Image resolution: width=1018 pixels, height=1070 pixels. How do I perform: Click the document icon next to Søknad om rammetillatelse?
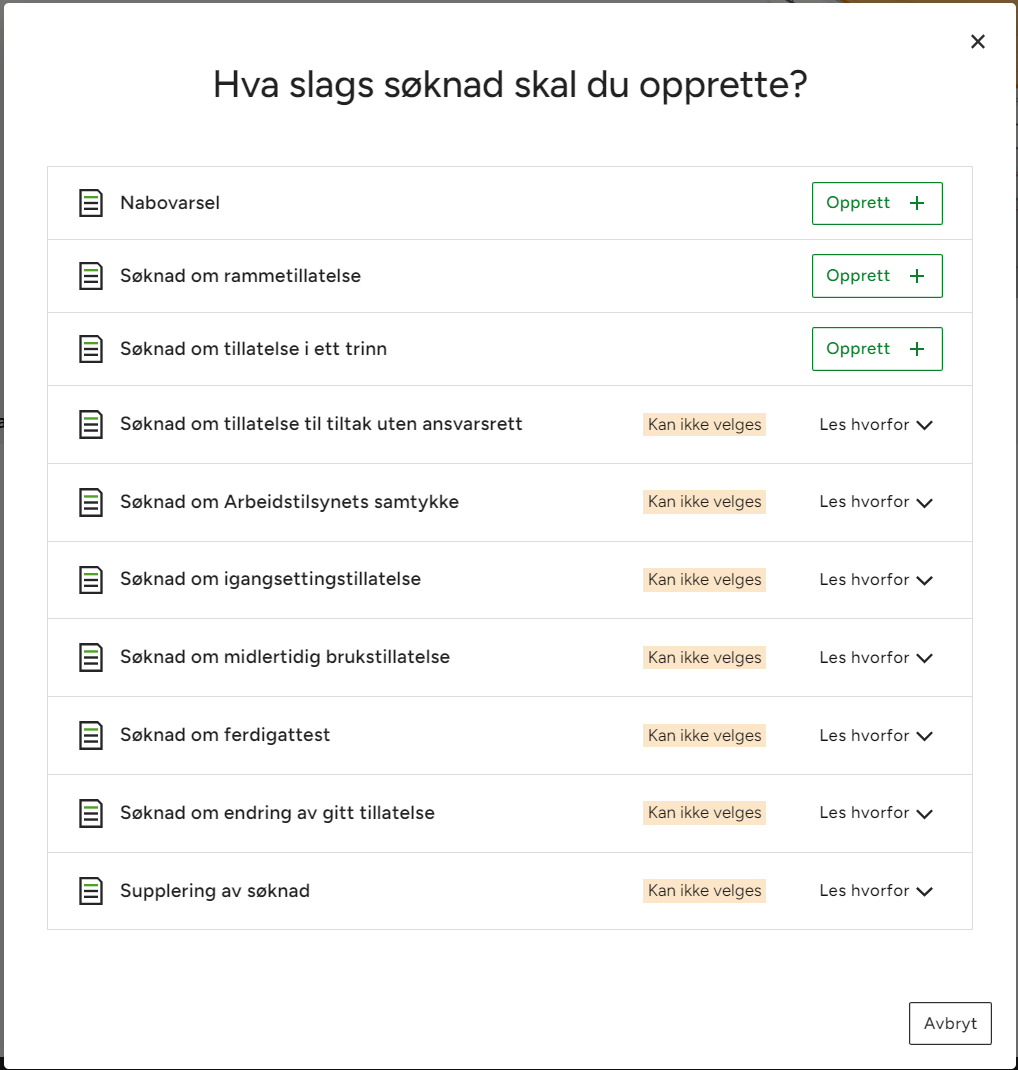tap(91, 276)
